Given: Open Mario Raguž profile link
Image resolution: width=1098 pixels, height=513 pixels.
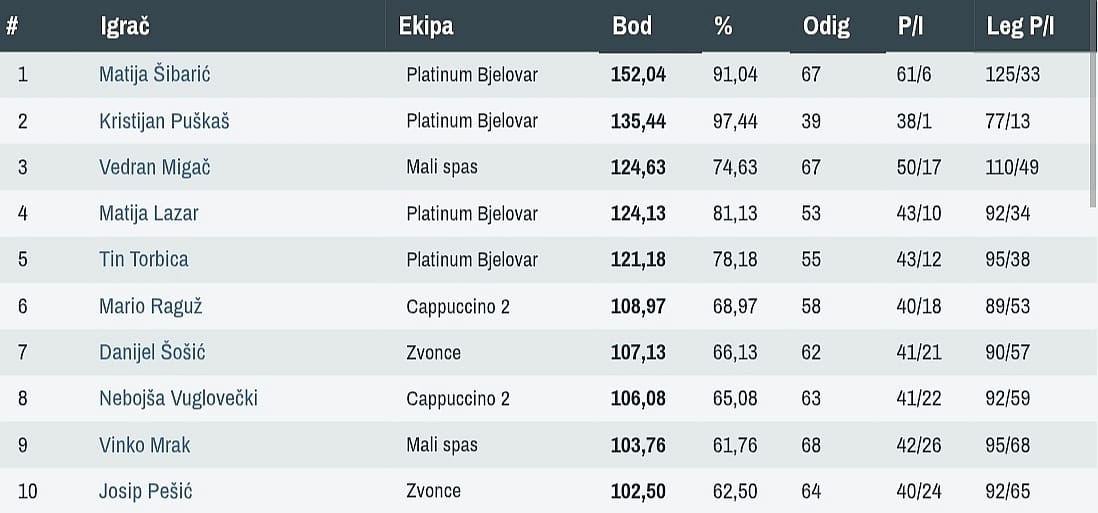Looking at the screenshot, I should pyautogui.click(x=151, y=306).
